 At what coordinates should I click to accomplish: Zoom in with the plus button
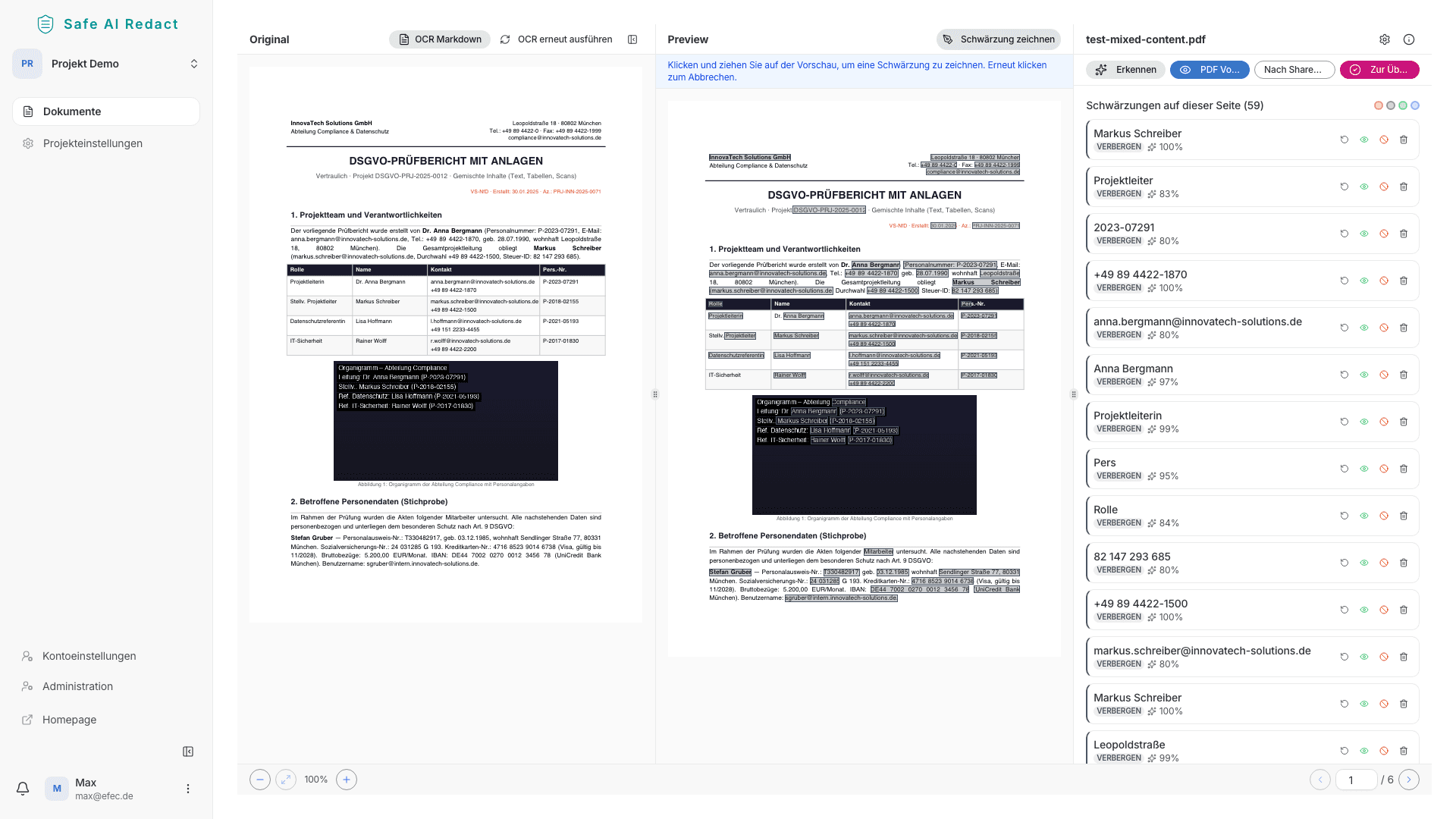[347, 780]
